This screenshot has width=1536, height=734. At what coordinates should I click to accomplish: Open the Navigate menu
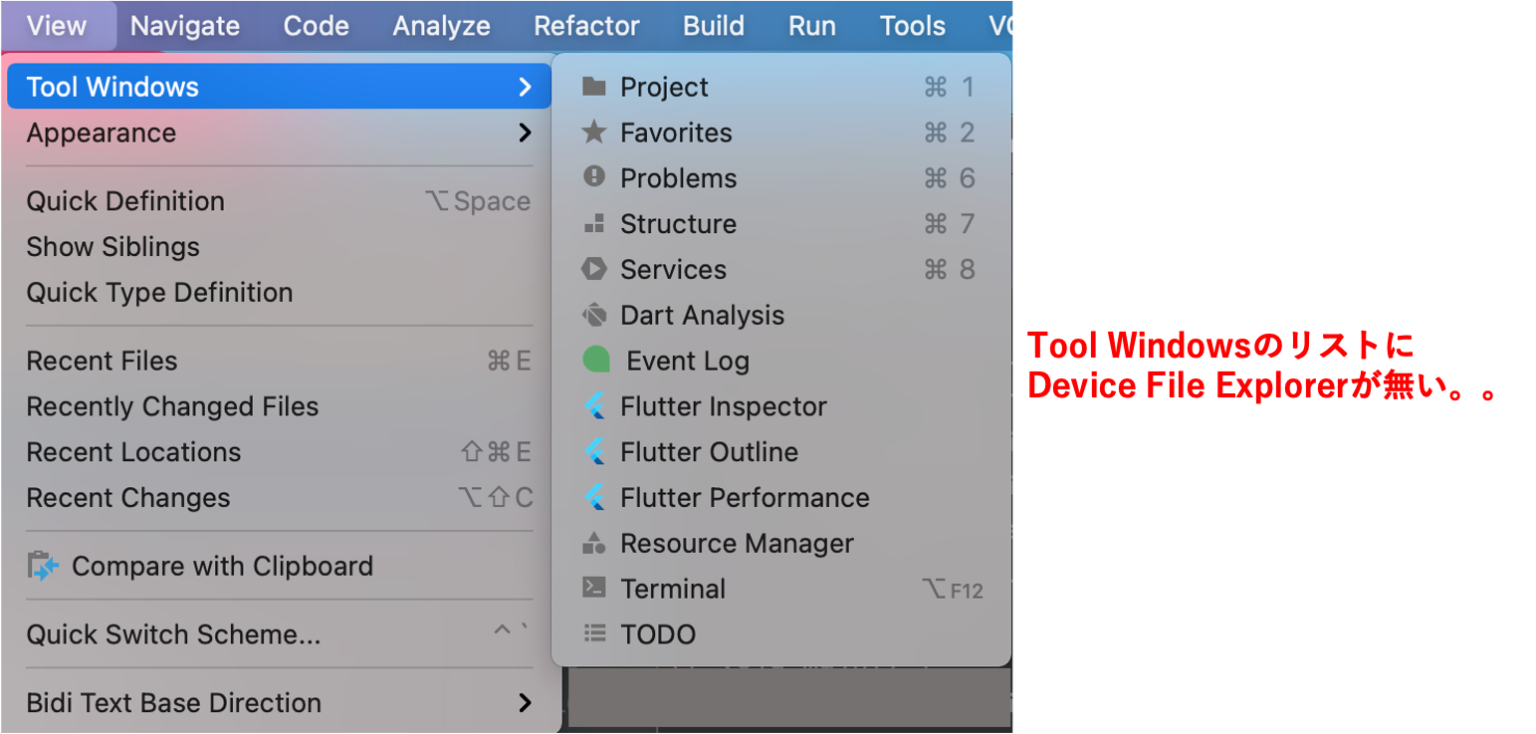pyautogui.click(x=184, y=25)
